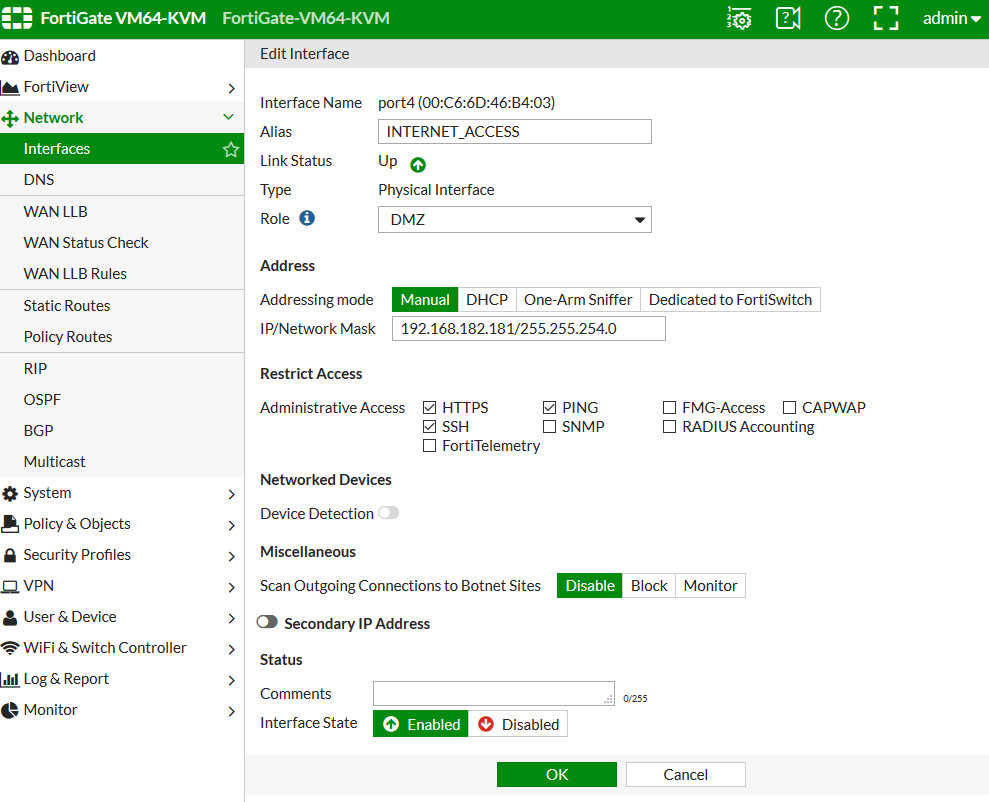Viewport: 989px width, 802px height.
Task: Select DHCP addressing mode
Action: point(487,300)
